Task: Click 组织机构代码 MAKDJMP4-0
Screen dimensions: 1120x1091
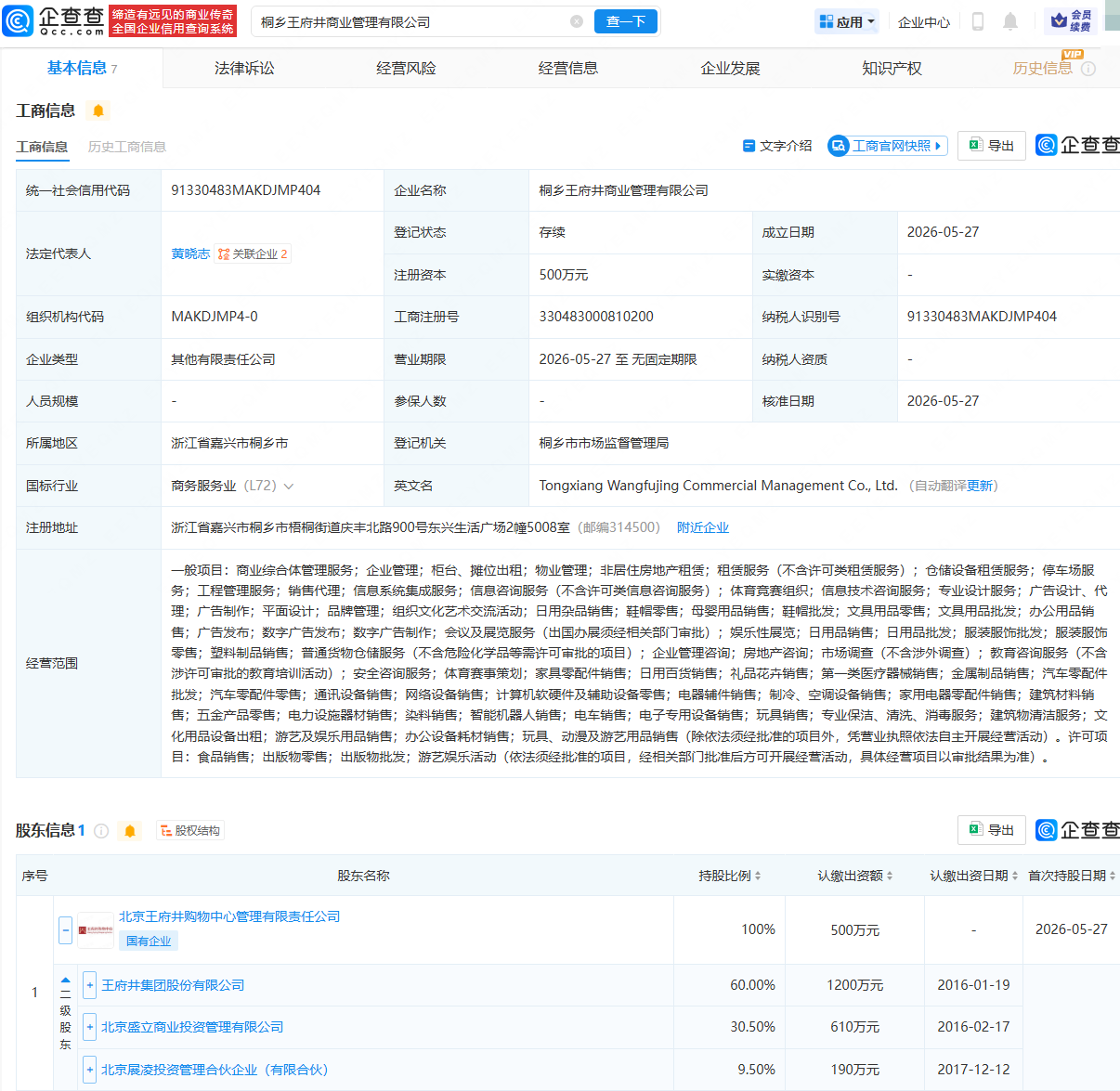Action: click(x=215, y=317)
